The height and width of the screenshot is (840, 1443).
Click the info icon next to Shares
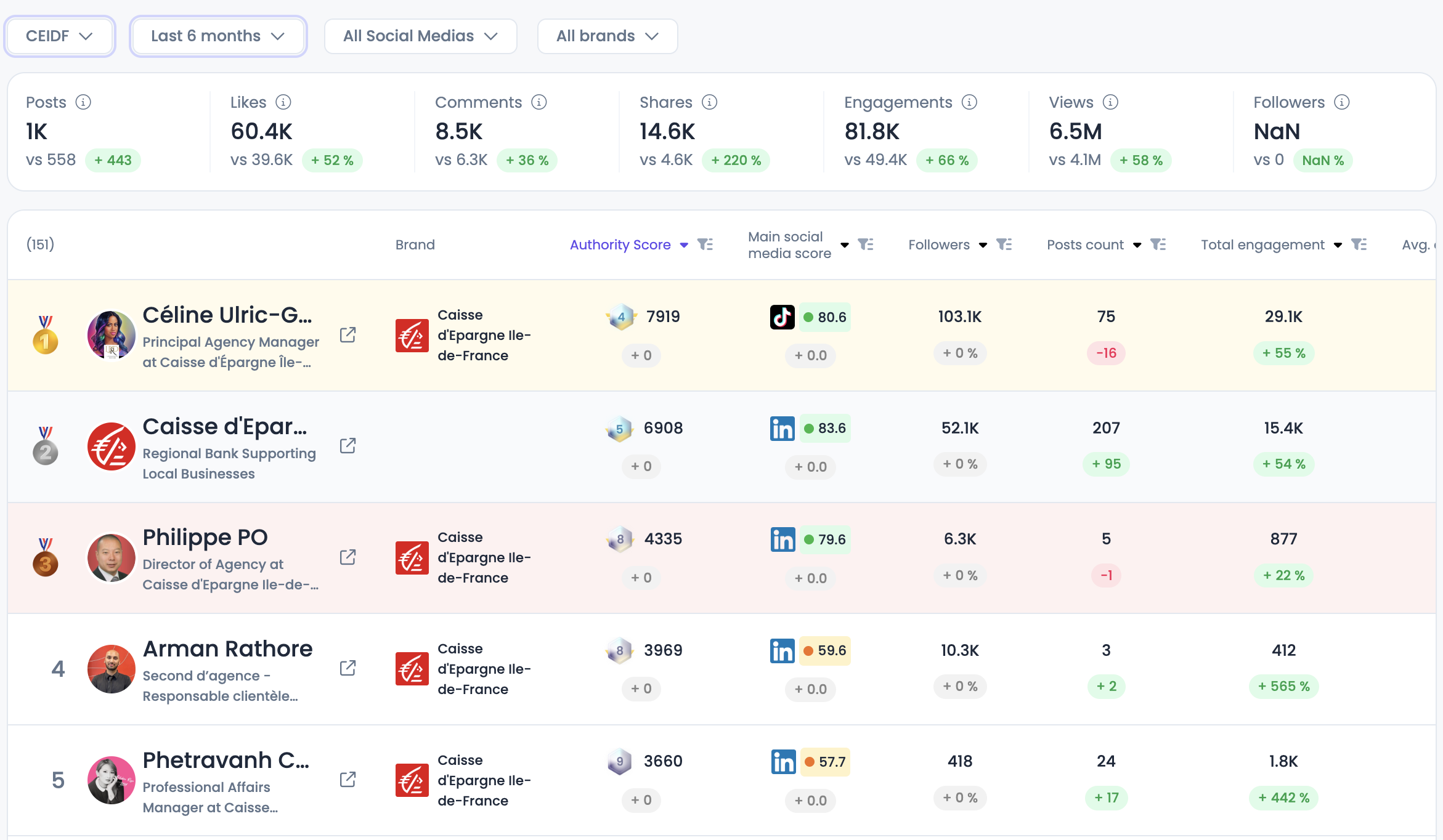tap(709, 102)
